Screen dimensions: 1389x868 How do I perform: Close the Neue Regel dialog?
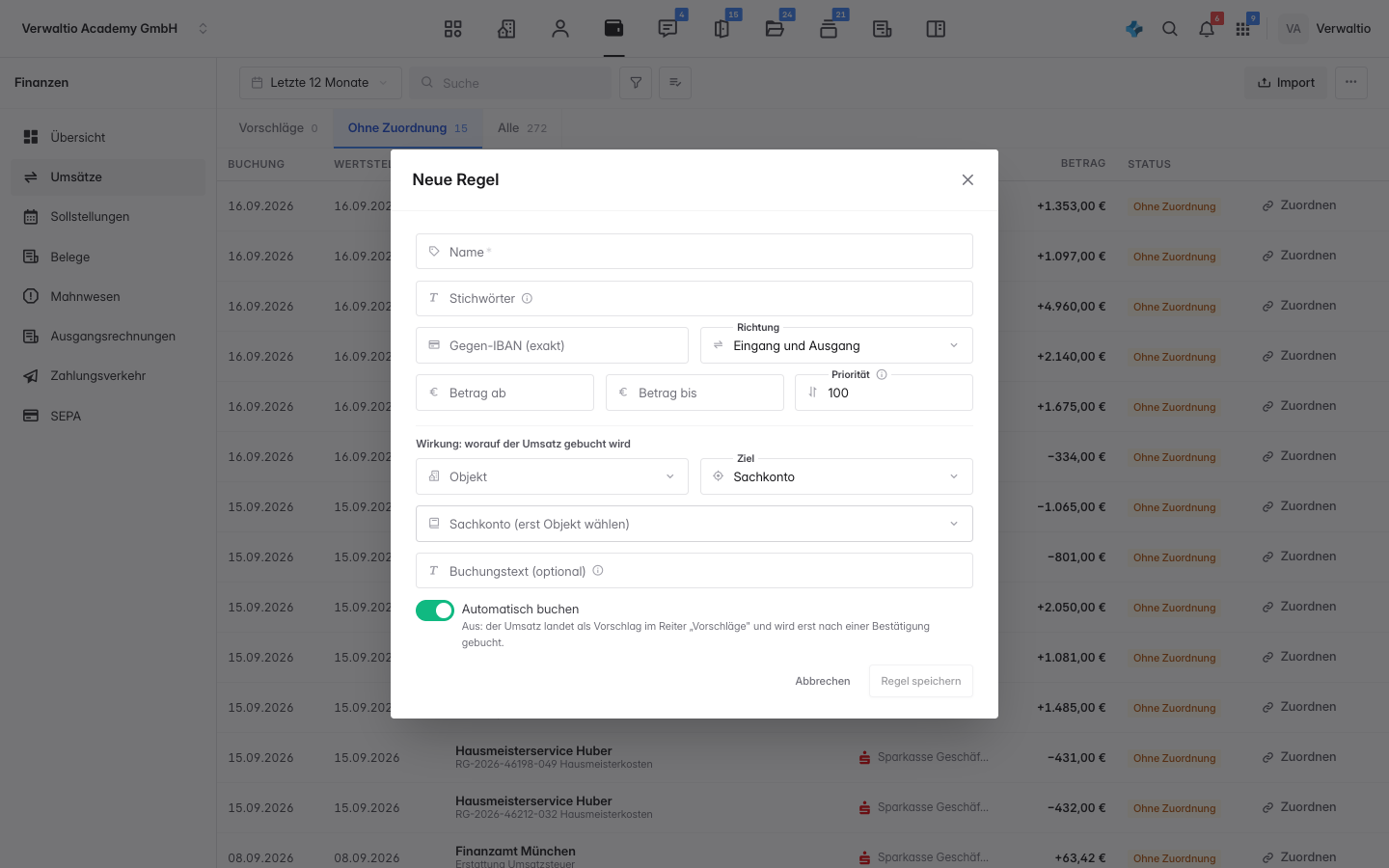tap(967, 180)
